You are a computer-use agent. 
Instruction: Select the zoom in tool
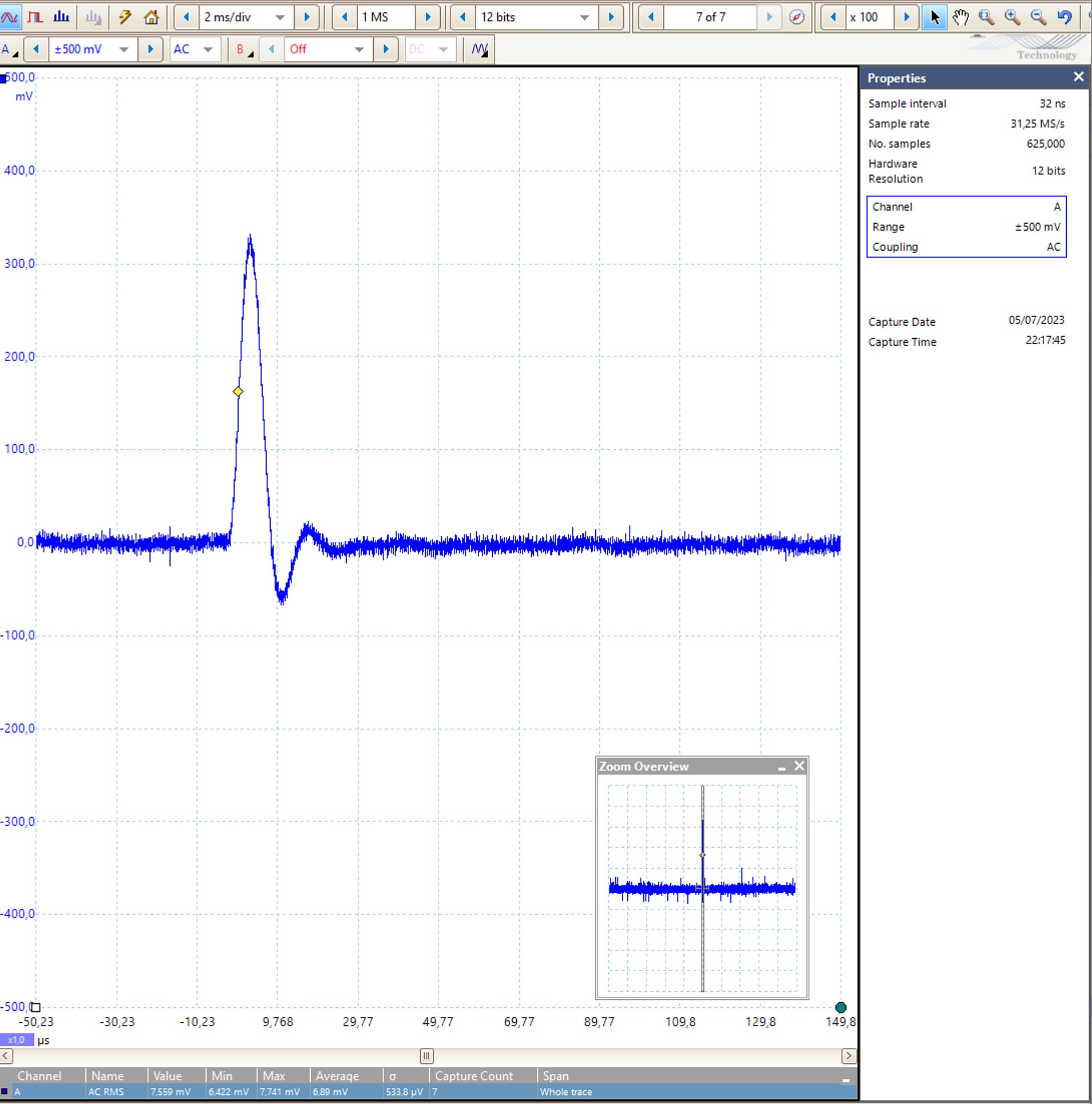(x=1012, y=17)
